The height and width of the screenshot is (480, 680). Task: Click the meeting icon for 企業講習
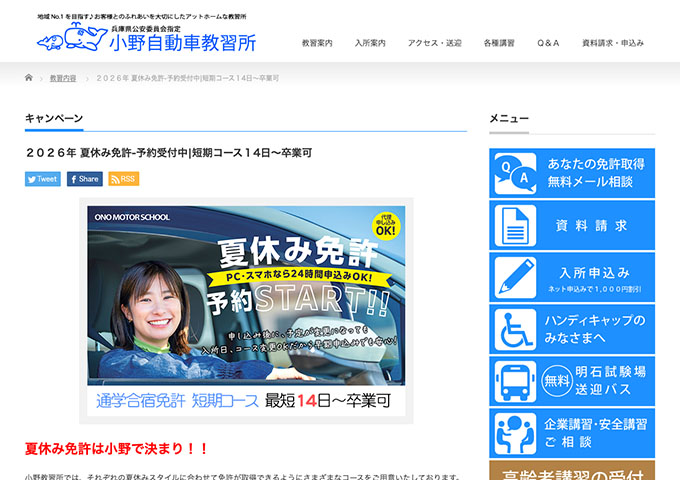(x=515, y=434)
